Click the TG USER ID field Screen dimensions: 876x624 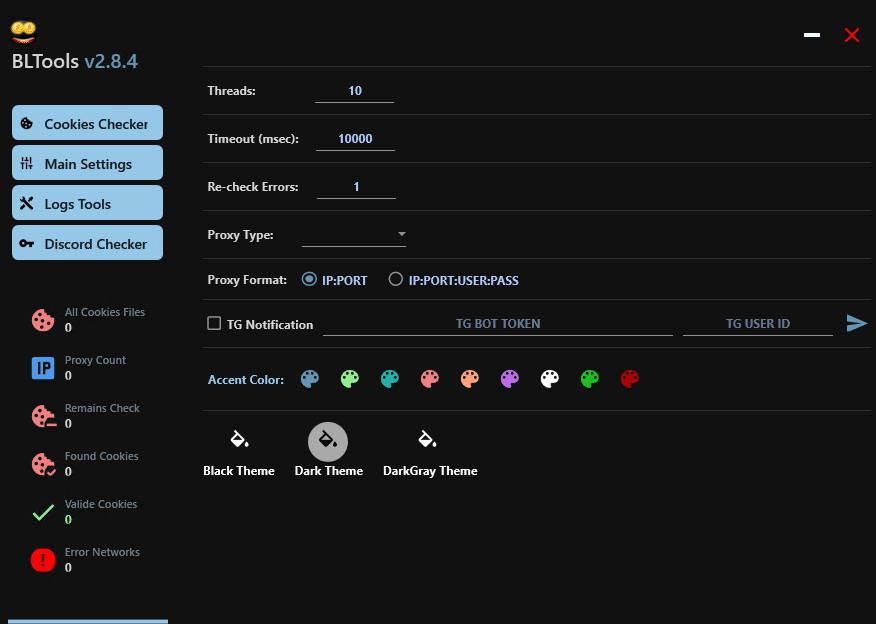pyautogui.click(x=758, y=324)
